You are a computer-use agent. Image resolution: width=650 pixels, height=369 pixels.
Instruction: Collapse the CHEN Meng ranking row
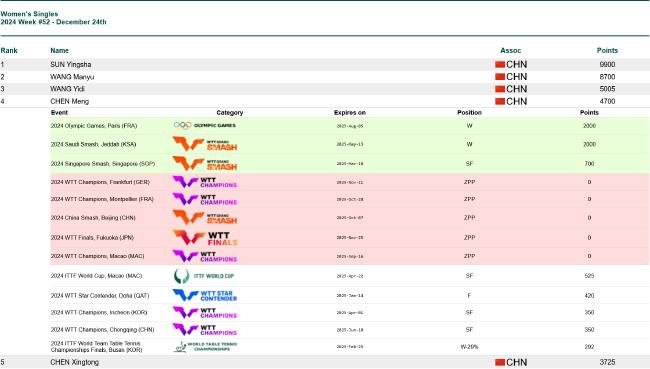[325, 101]
